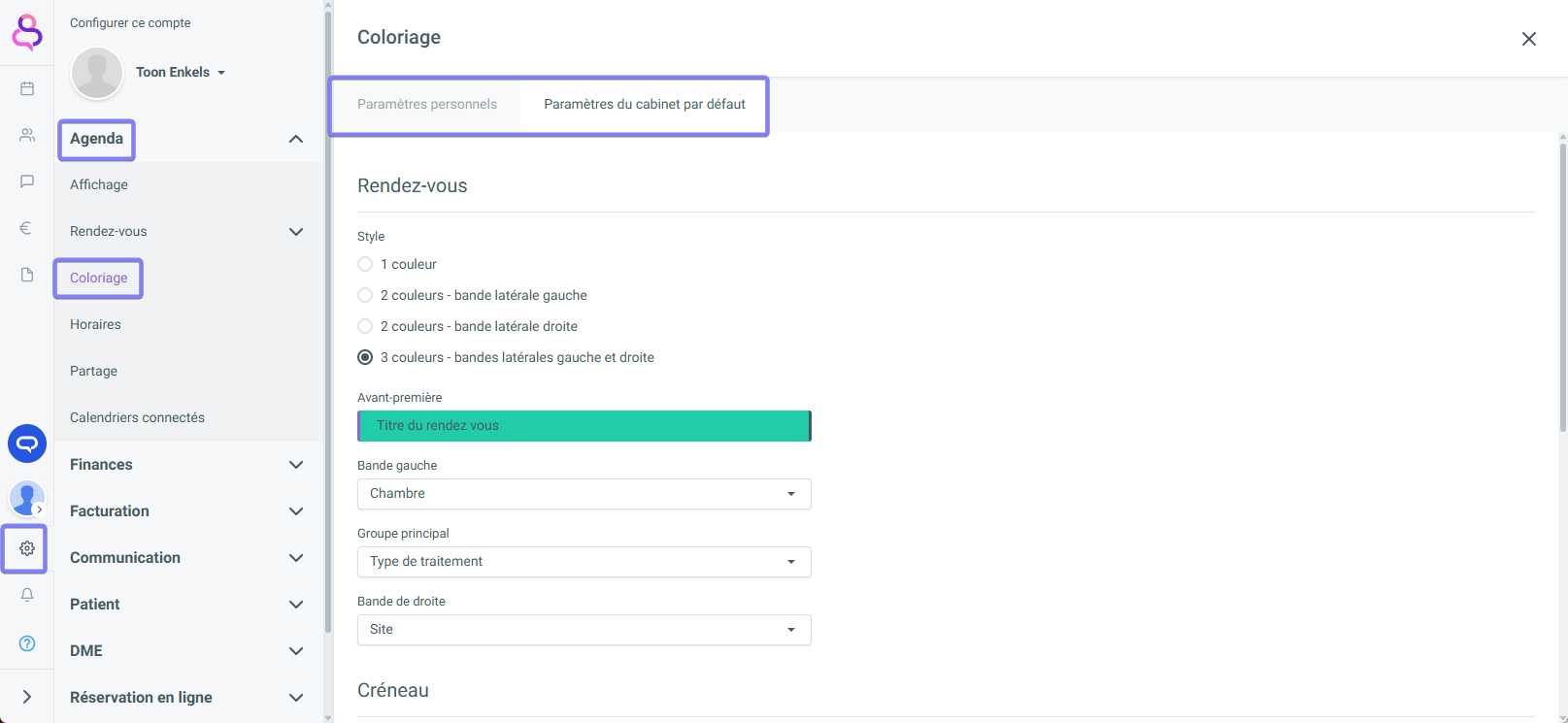Switch to Paramètres personnels tab
Screen dimensions: 1568x723
point(427,105)
